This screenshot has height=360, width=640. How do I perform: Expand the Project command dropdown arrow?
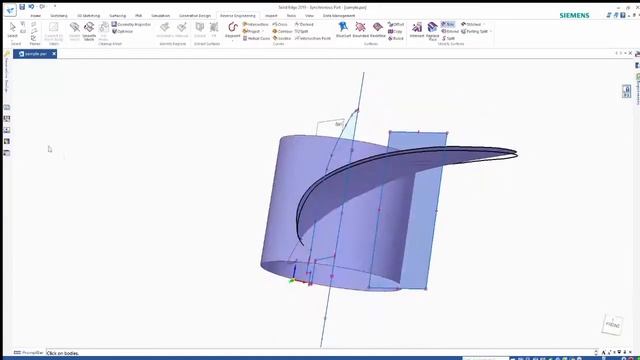(x=263, y=31)
